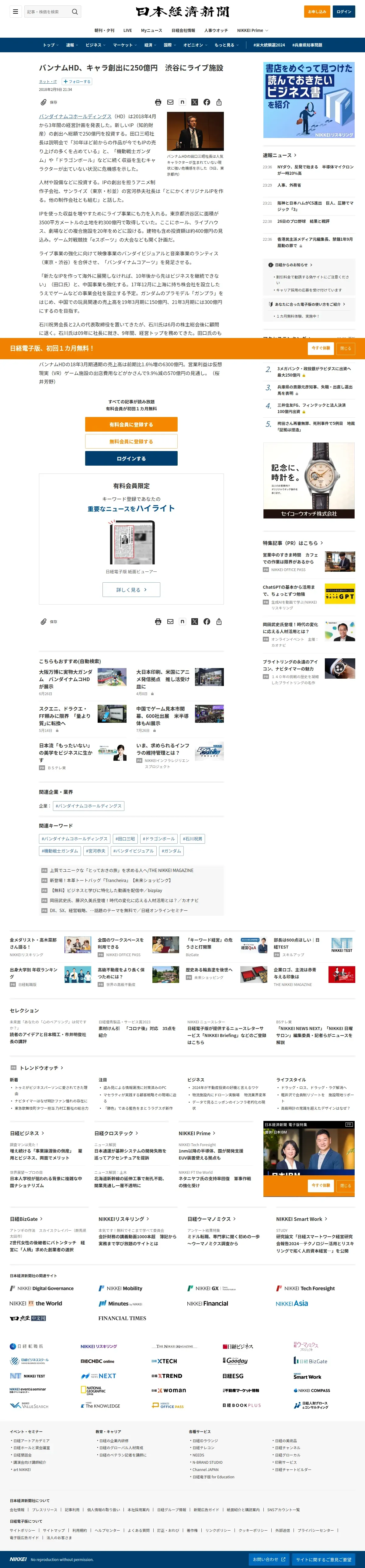365x1568 pixels.
Task: Open the Myニュース menu item
Action: tap(152, 30)
